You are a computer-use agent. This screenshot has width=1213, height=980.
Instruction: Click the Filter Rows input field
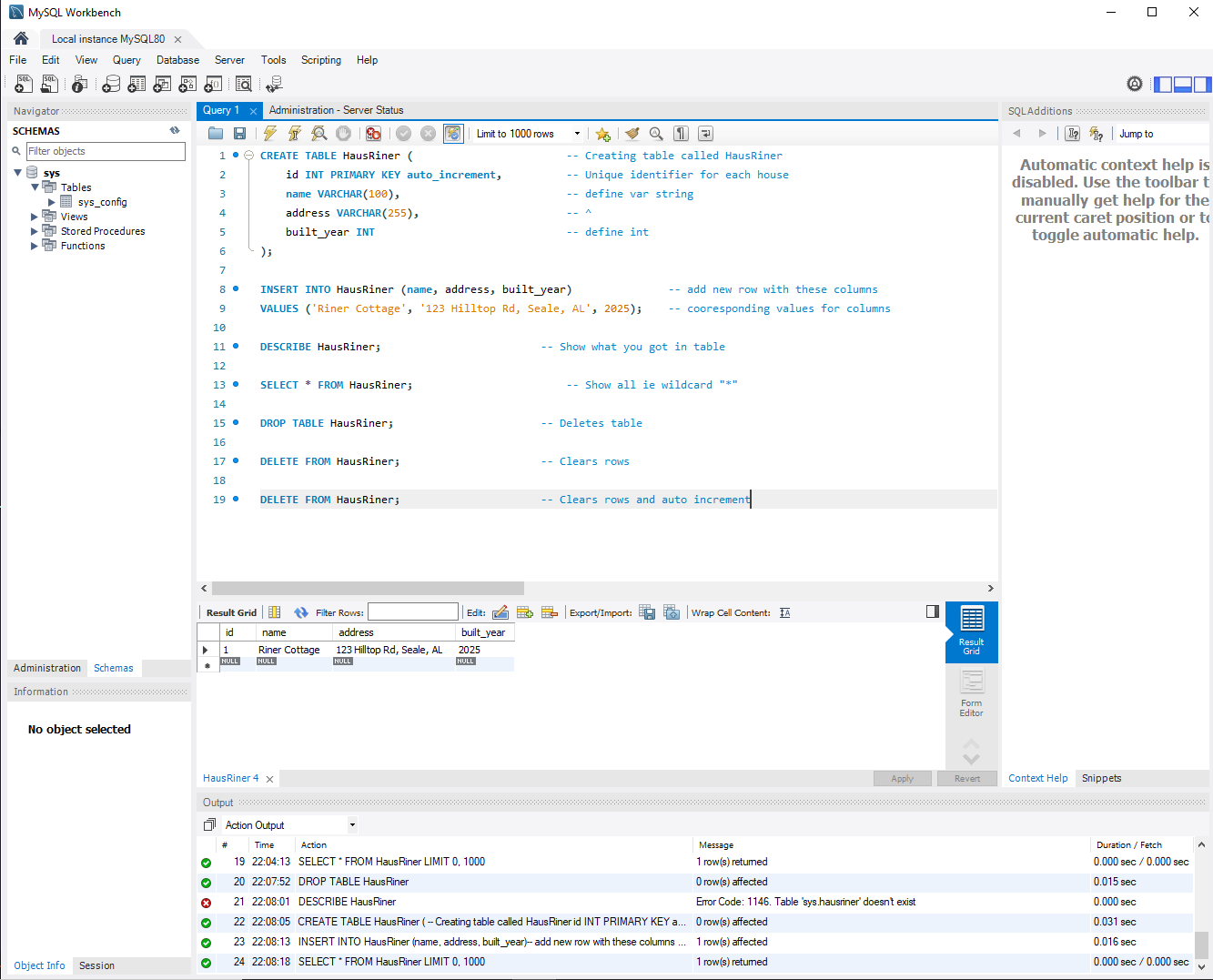[413, 612]
